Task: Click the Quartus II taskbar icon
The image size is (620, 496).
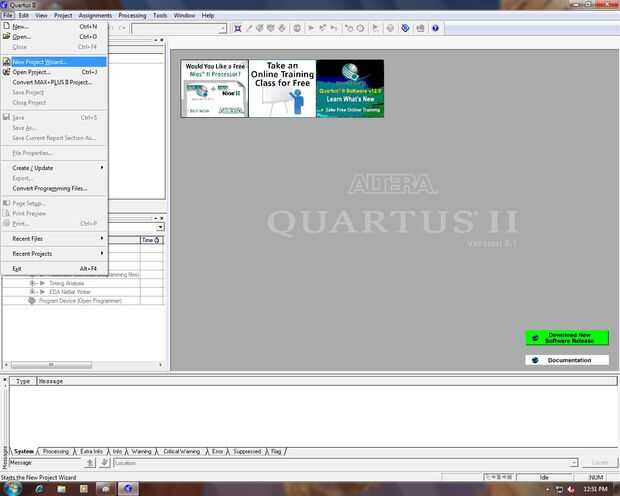Action: pyautogui.click(x=128, y=489)
